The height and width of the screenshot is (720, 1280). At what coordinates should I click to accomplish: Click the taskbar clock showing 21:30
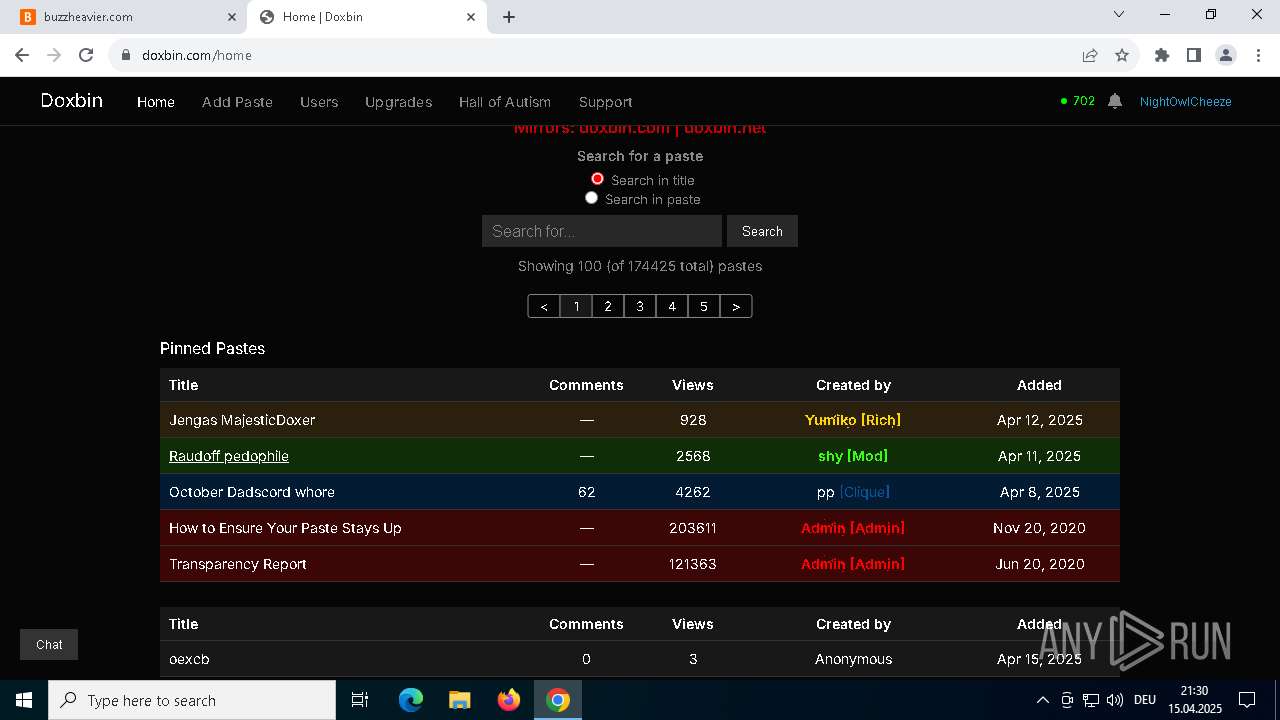tap(1194, 691)
